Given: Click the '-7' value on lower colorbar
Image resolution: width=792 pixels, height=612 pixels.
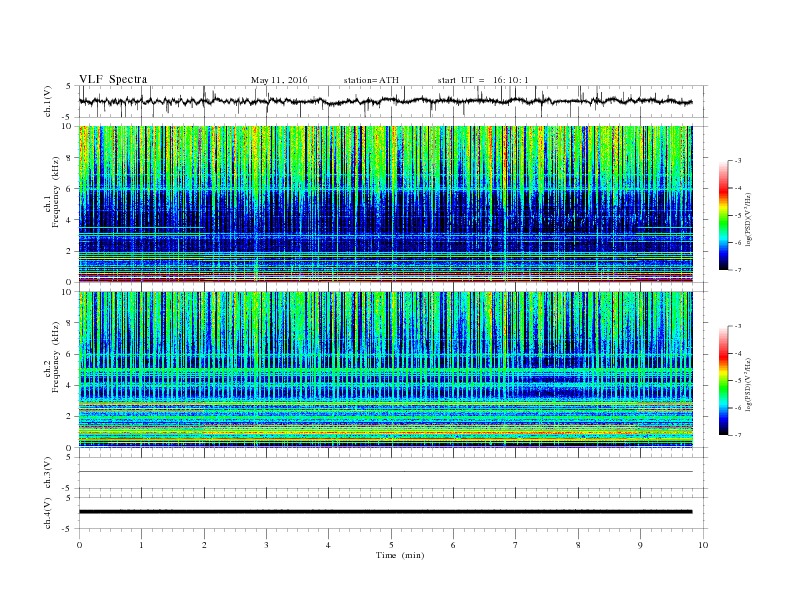Looking at the screenshot, I should (x=738, y=435).
